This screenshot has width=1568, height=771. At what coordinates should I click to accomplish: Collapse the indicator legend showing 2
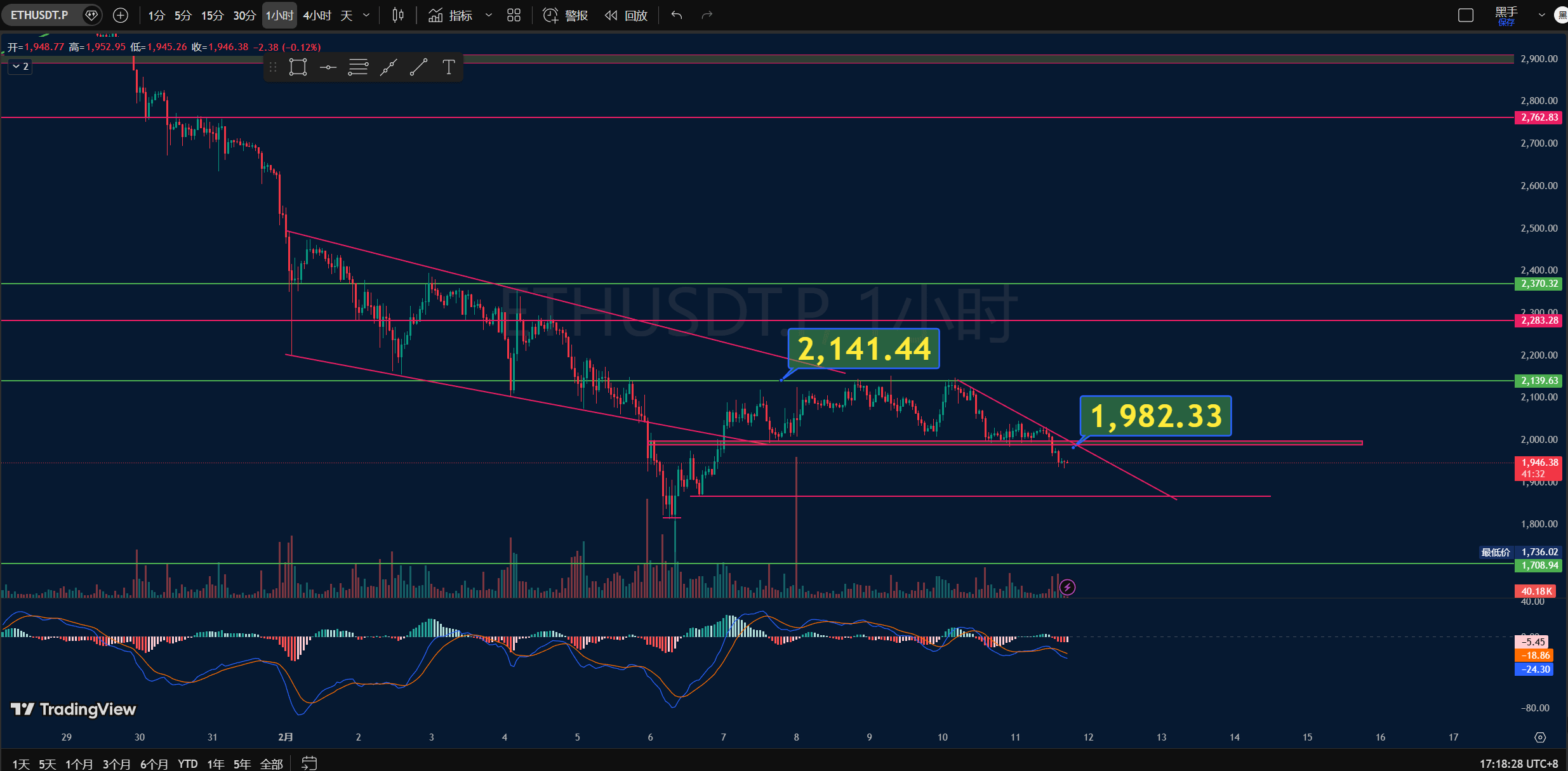coord(20,66)
